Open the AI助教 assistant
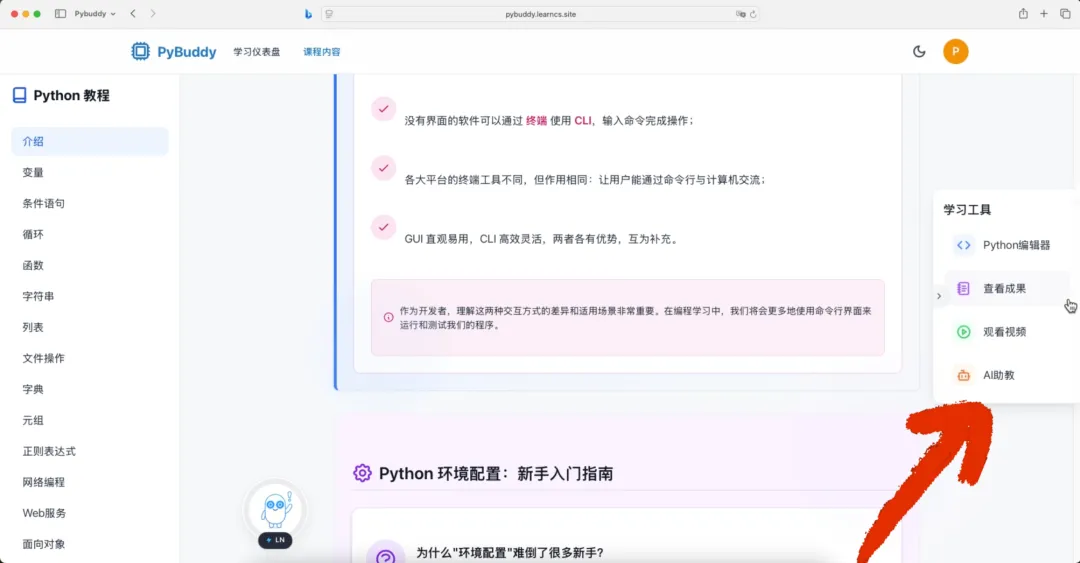This screenshot has width=1080, height=563. click(x=1007, y=376)
